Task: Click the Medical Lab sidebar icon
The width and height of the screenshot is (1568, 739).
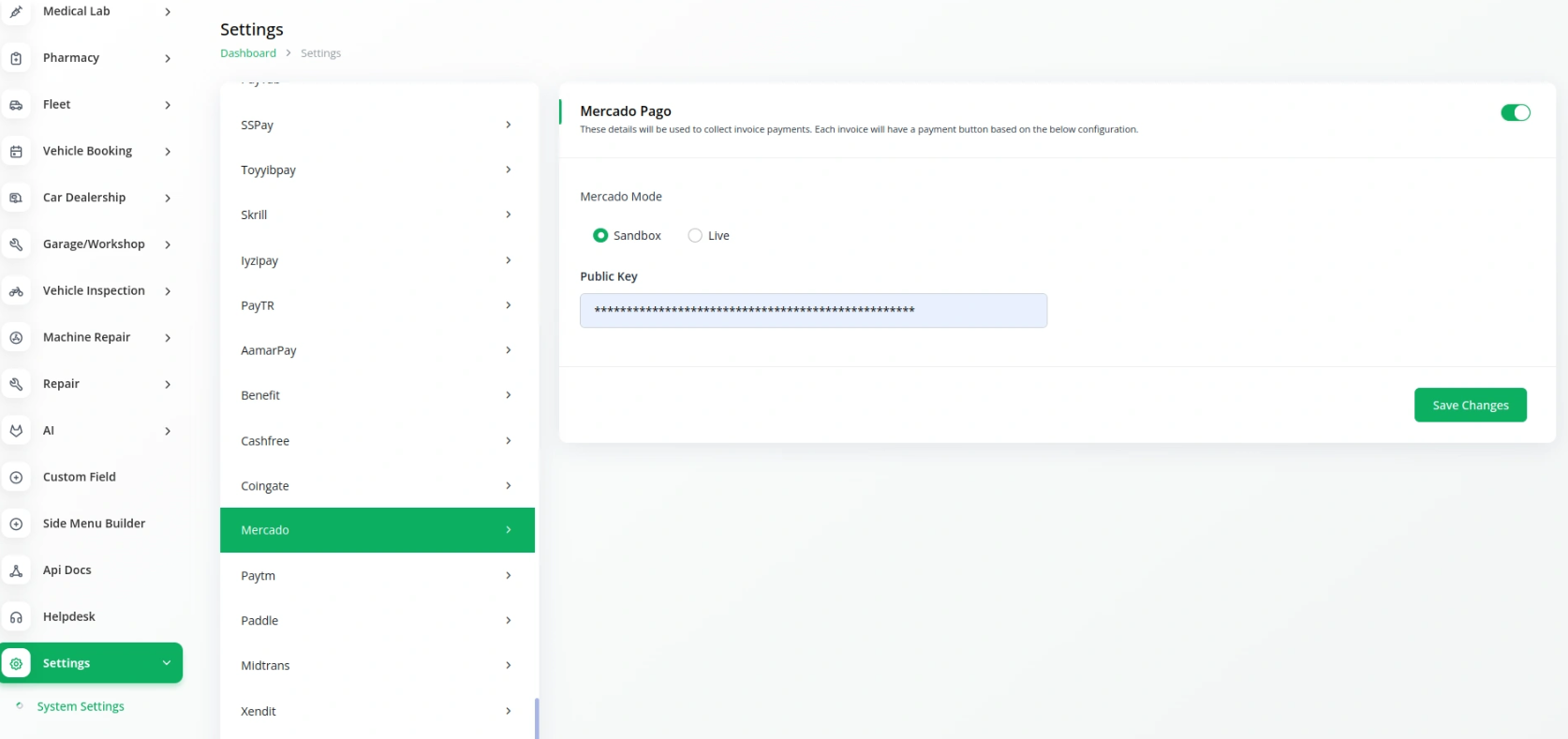Action: tap(16, 11)
